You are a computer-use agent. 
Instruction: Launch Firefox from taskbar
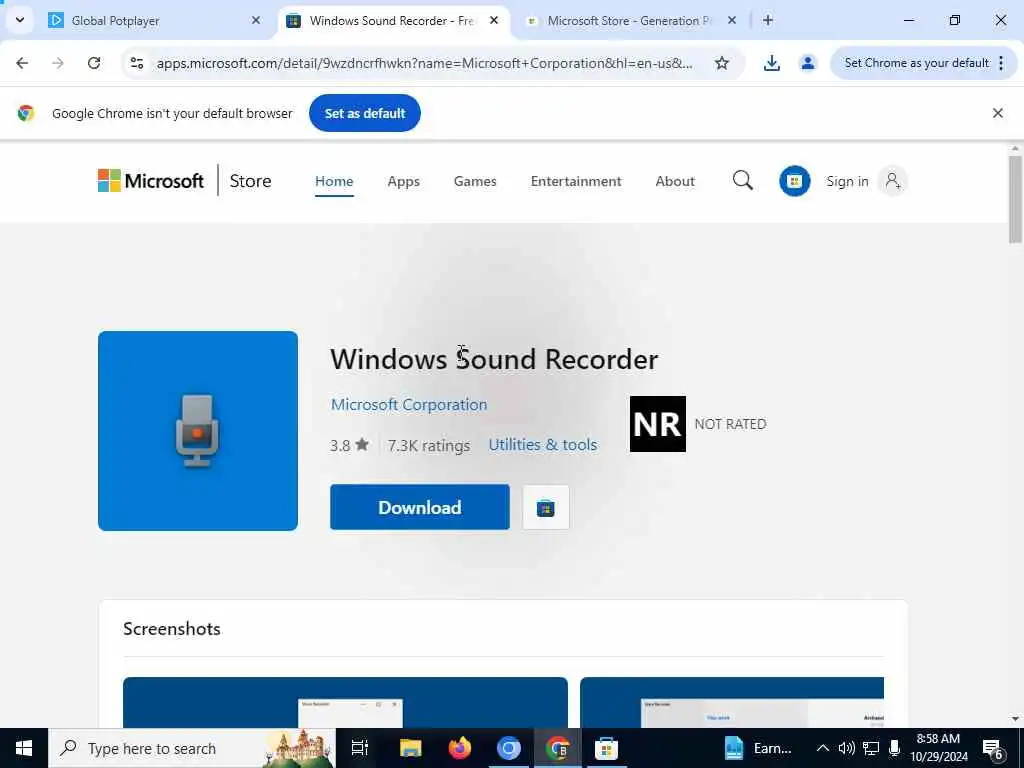[460, 748]
